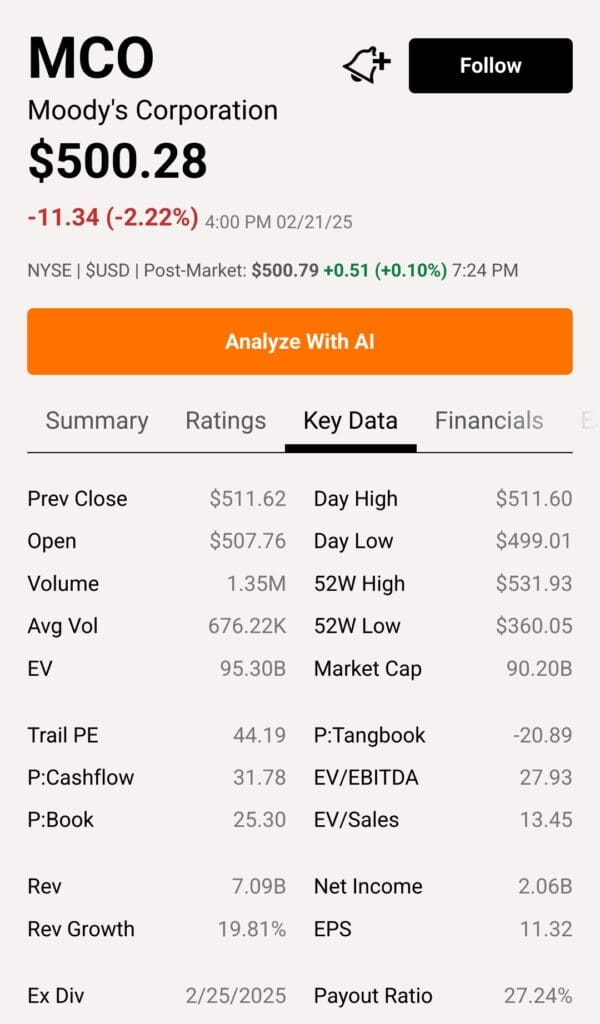Click the 52W High figure

(534, 583)
